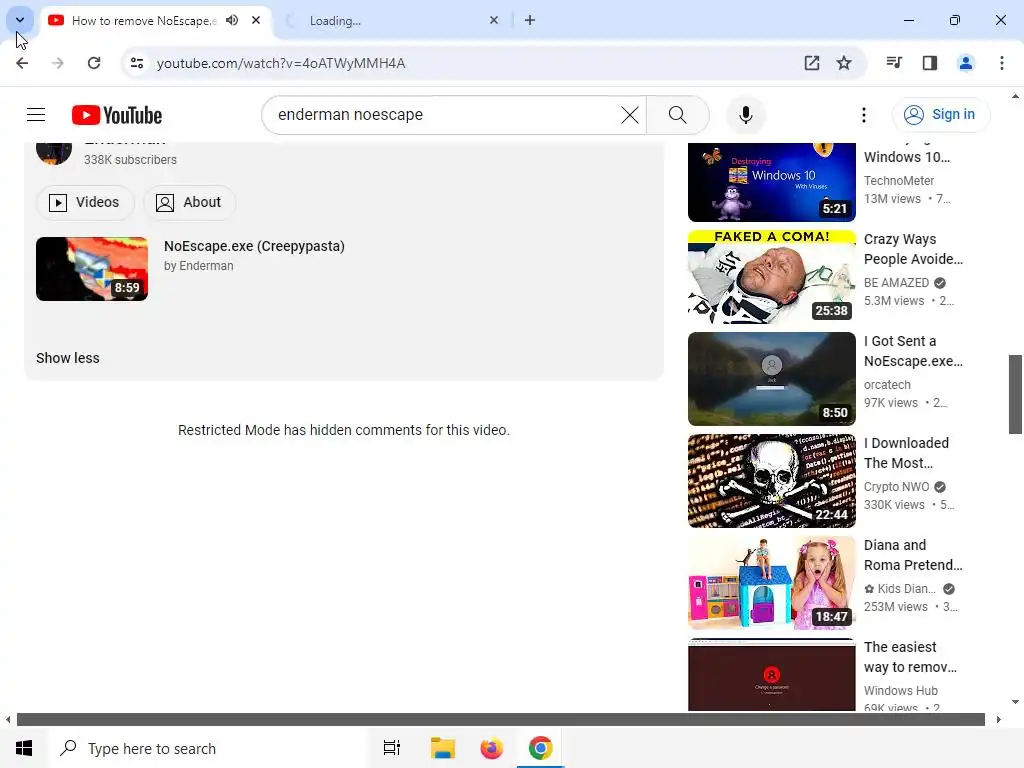Open 'The easiest way to remov...' title
The height and width of the screenshot is (768, 1024).
click(x=910, y=656)
